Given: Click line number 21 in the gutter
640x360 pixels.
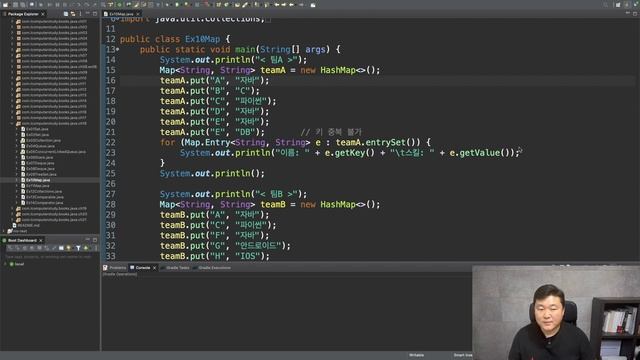Looking at the screenshot, I should point(110,132).
